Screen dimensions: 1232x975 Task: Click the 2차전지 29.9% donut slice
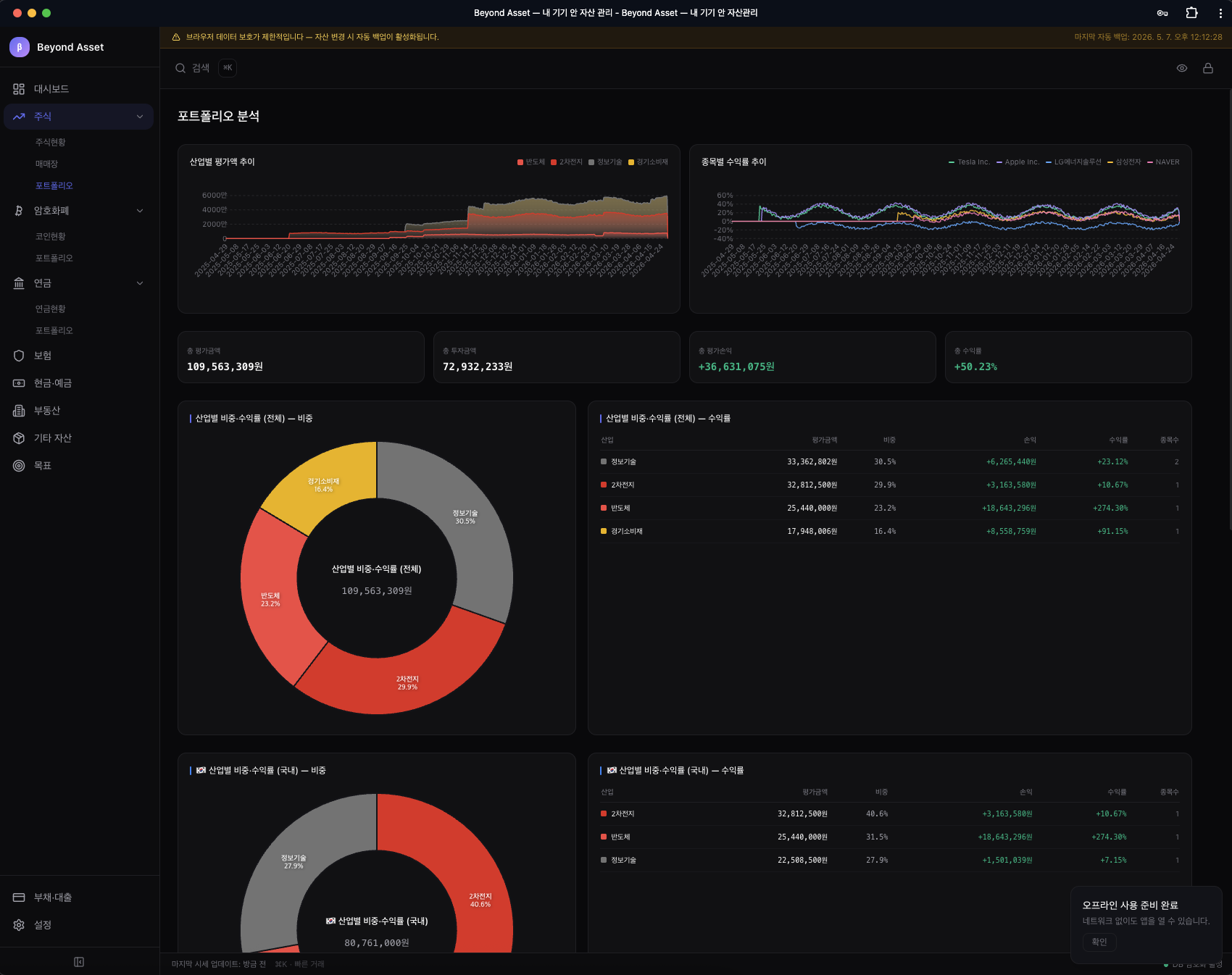[407, 683]
